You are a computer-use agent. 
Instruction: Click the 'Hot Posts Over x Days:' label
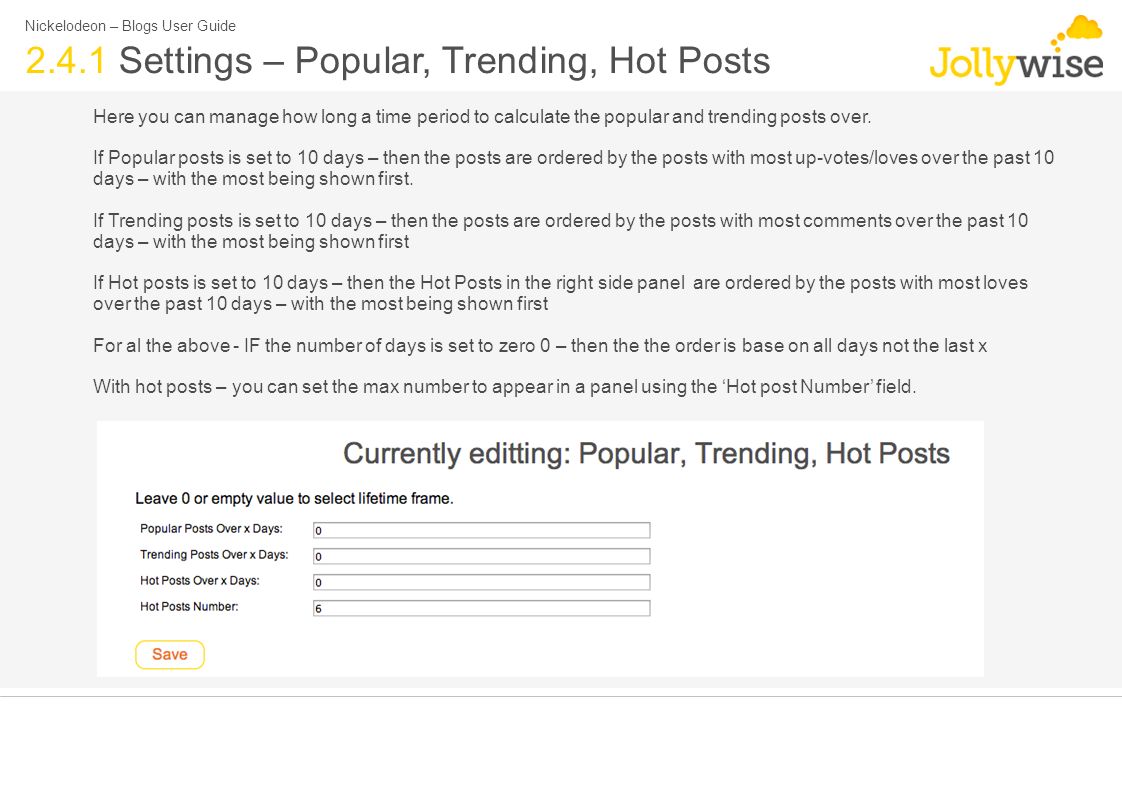click(x=200, y=580)
